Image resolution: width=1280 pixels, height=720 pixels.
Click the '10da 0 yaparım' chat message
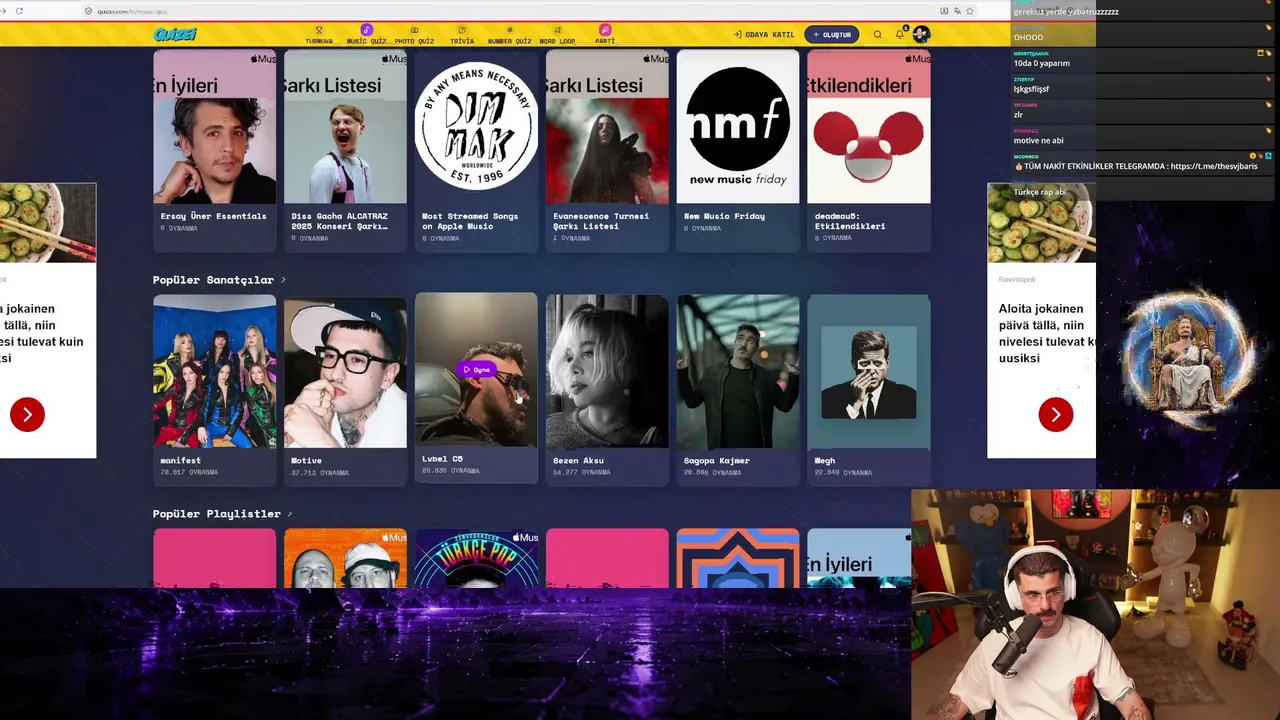[1042, 63]
